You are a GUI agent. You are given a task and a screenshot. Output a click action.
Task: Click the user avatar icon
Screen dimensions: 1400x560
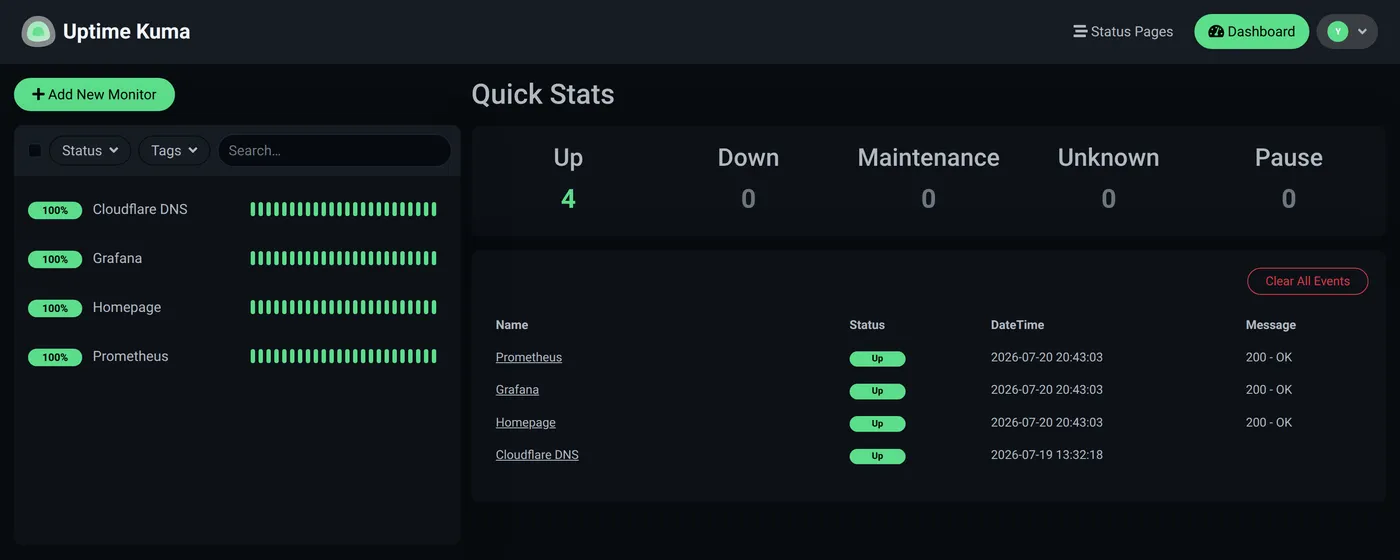coord(1337,32)
